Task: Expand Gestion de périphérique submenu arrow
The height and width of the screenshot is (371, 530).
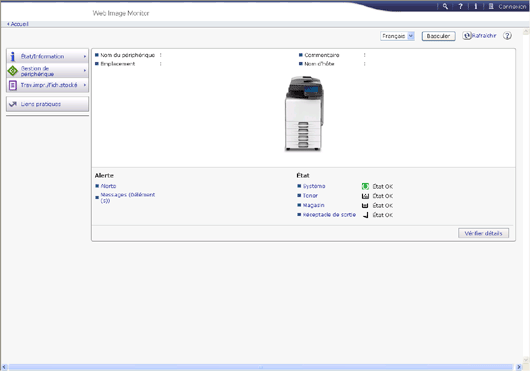Action: 85,71
